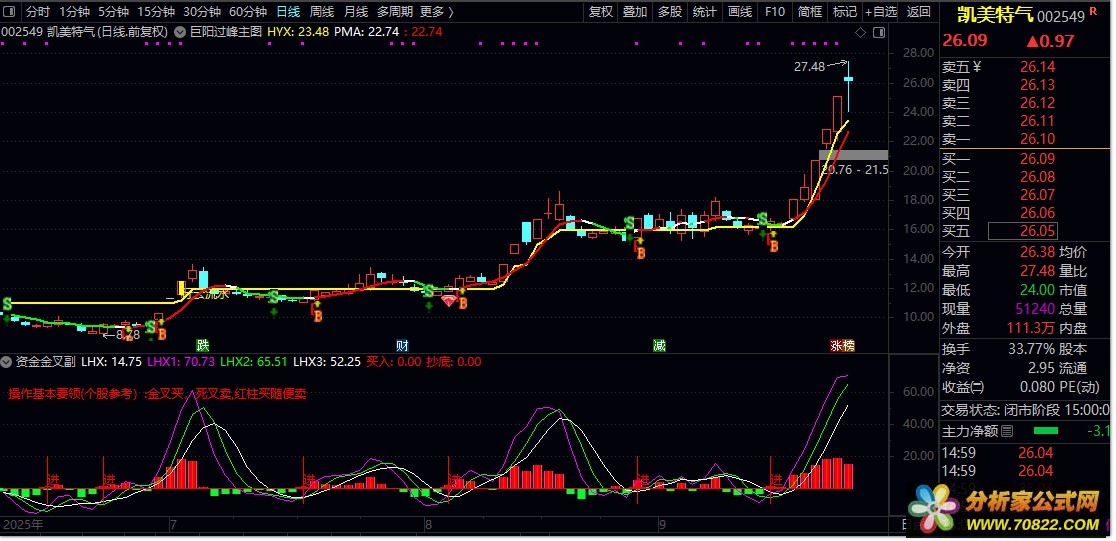Open the 多股 multi-stock view
The image size is (1116, 541).
pos(670,11)
